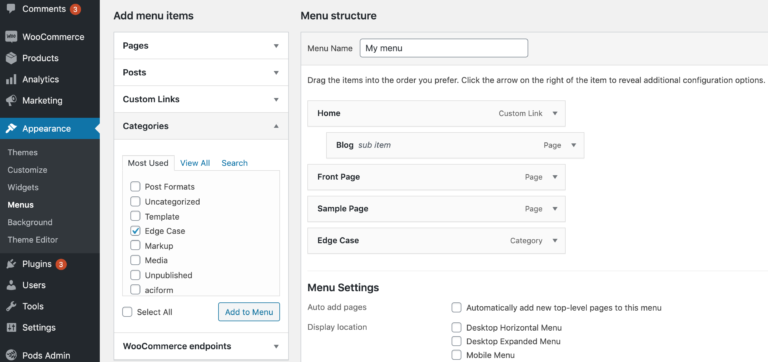Uncheck the Edge Case category
This screenshot has height=362, width=768.
pyautogui.click(x=135, y=231)
